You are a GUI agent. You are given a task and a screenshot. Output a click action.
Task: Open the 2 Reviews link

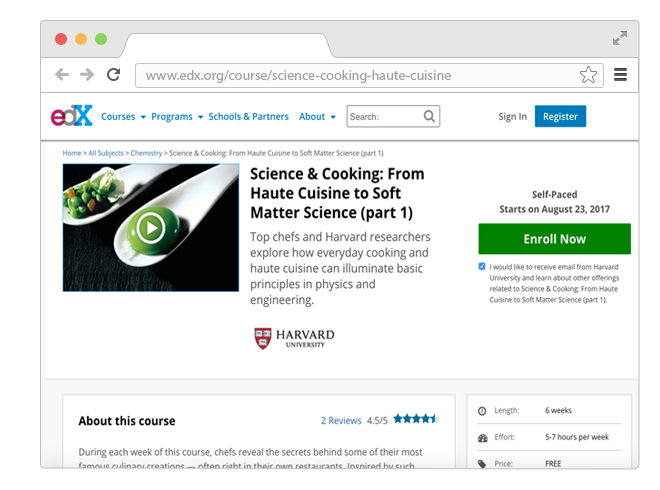click(x=341, y=421)
